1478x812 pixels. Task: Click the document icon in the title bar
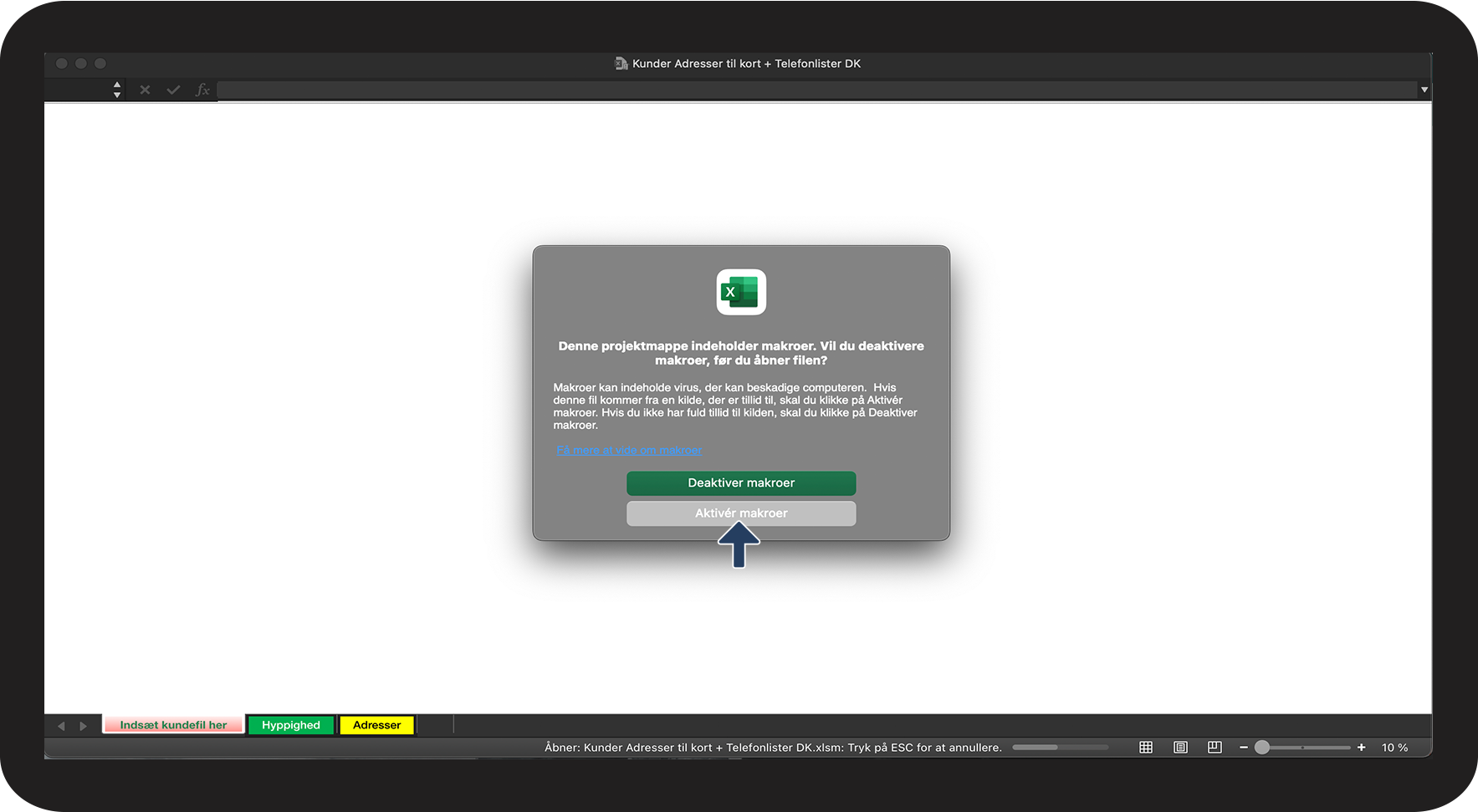coord(621,64)
